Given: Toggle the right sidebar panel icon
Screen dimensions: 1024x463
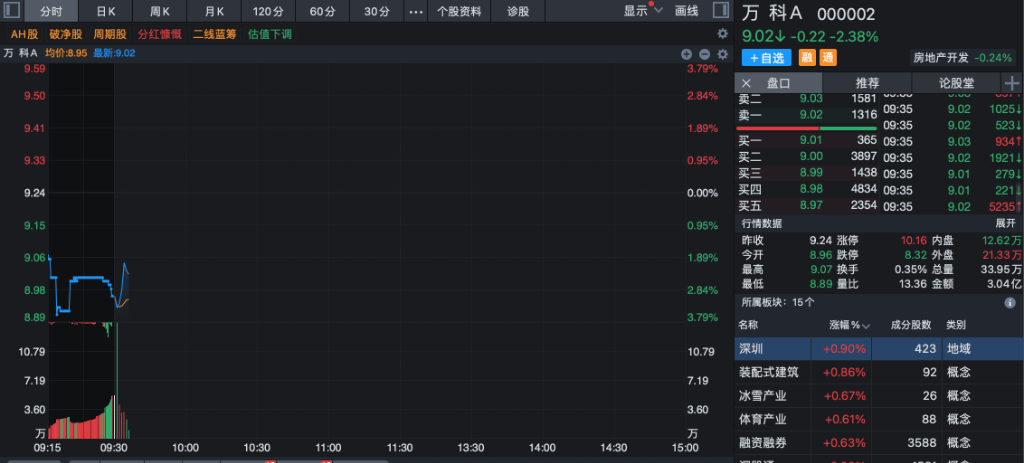Looking at the screenshot, I should (x=721, y=10).
